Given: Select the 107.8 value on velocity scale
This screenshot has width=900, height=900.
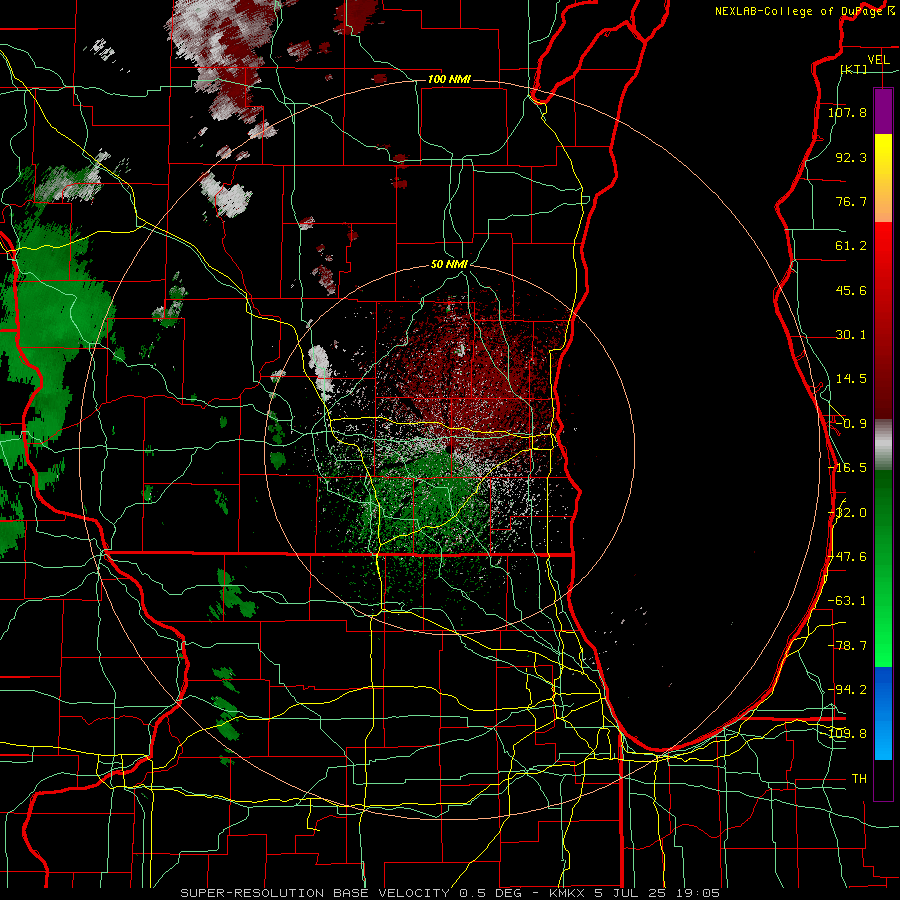Looking at the screenshot, I should (847, 112).
